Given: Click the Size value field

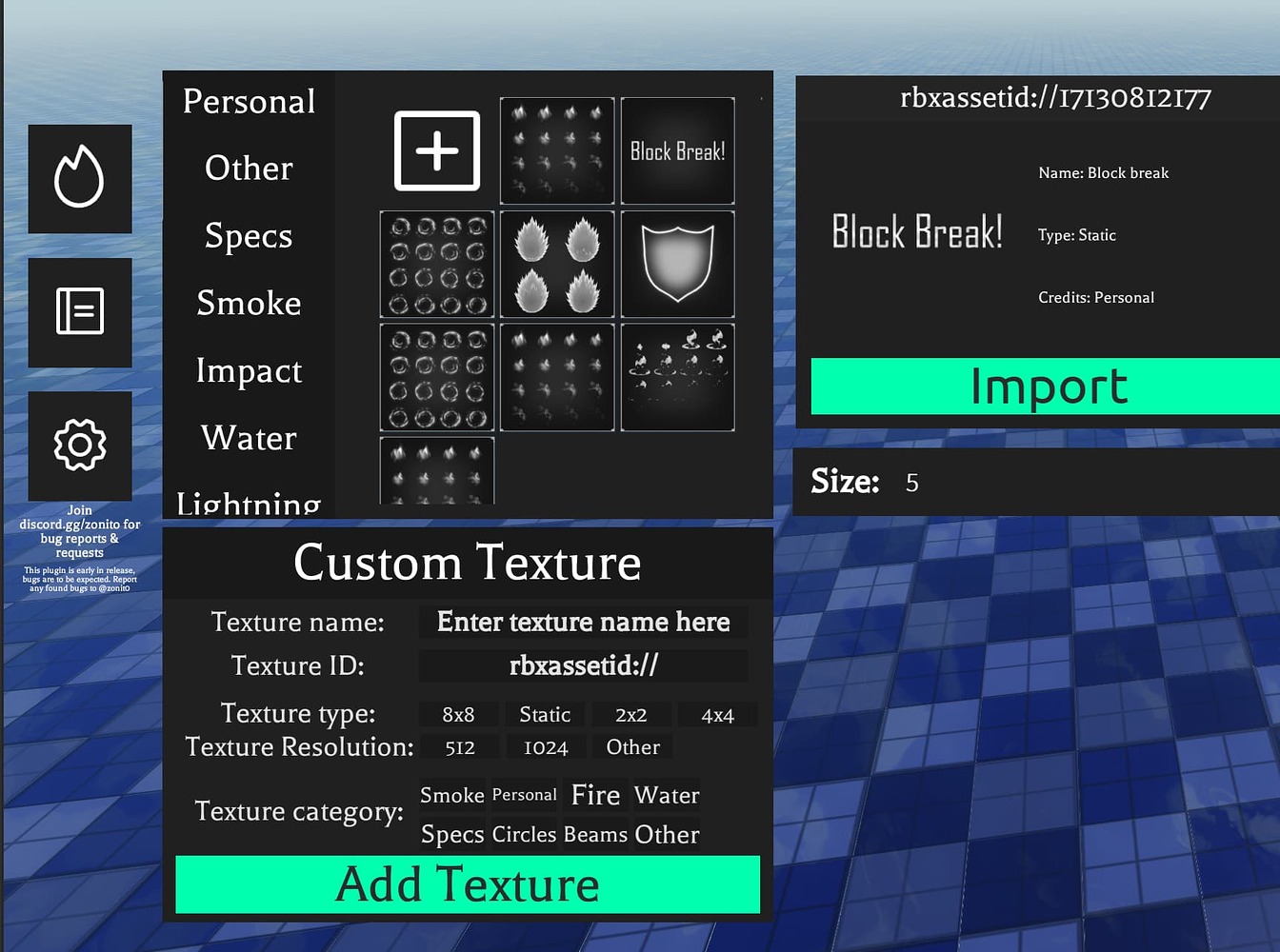Looking at the screenshot, I should [911, 482].
